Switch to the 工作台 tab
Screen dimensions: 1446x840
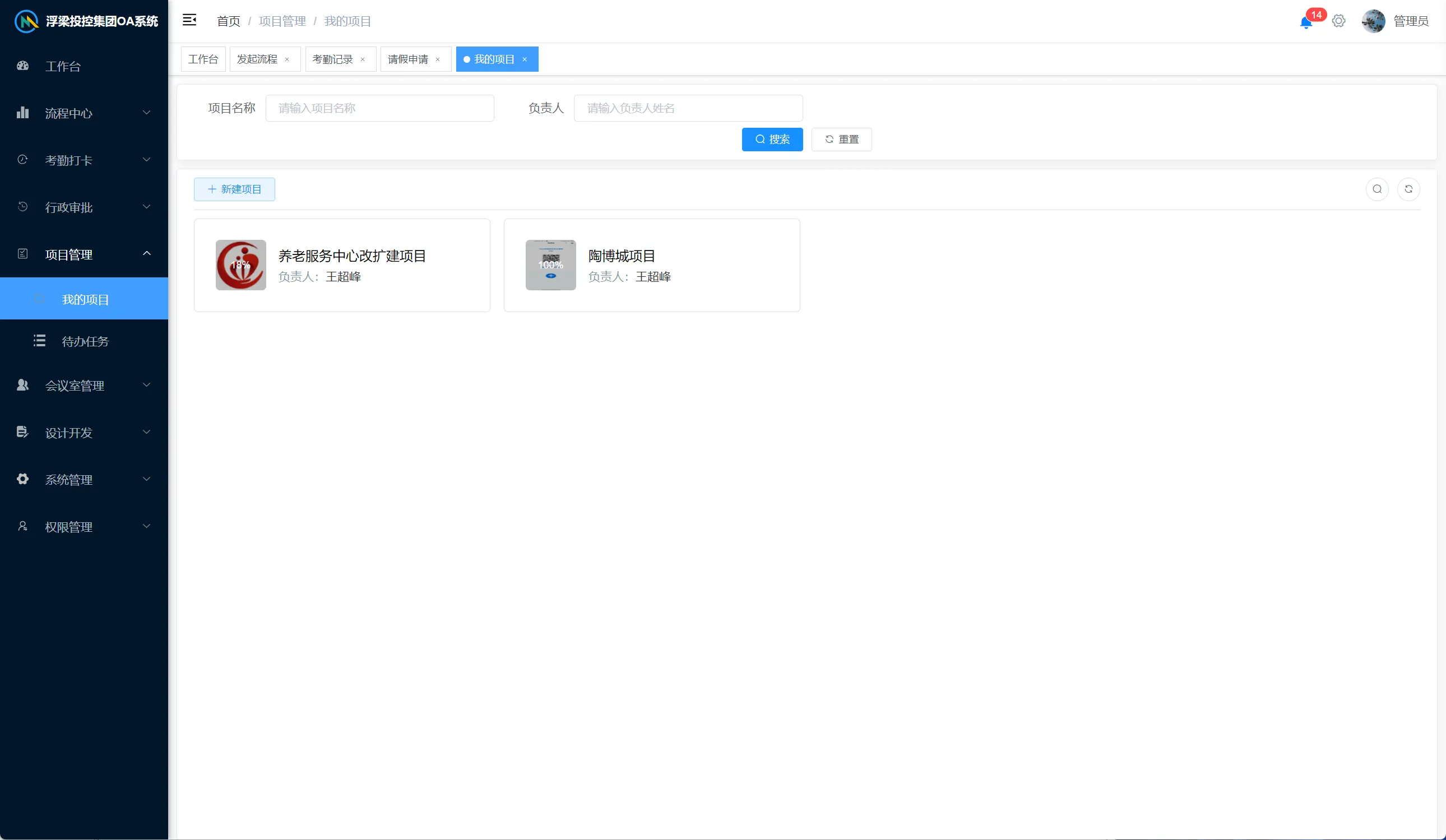pyautogui.click(x=203, y=59)
